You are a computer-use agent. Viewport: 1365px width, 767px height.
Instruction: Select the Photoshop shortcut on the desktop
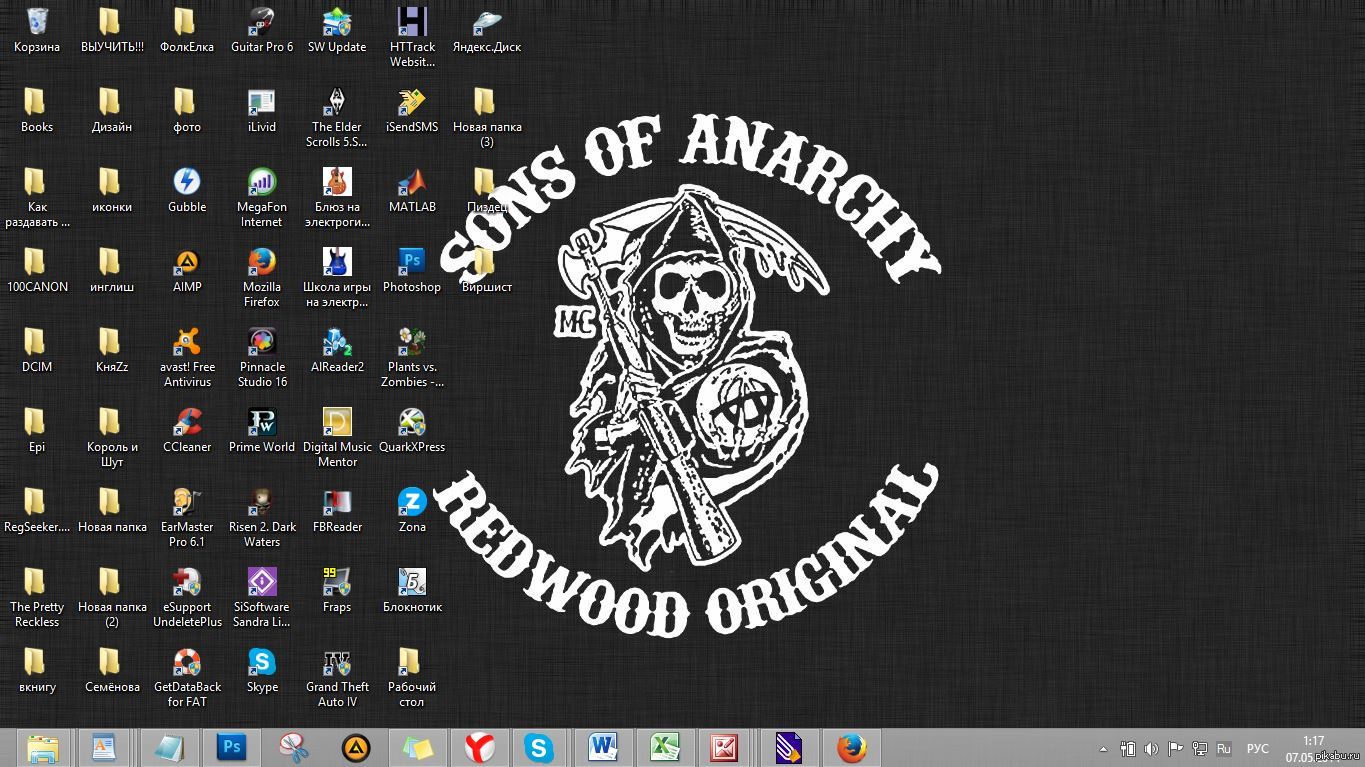point(412,270)
